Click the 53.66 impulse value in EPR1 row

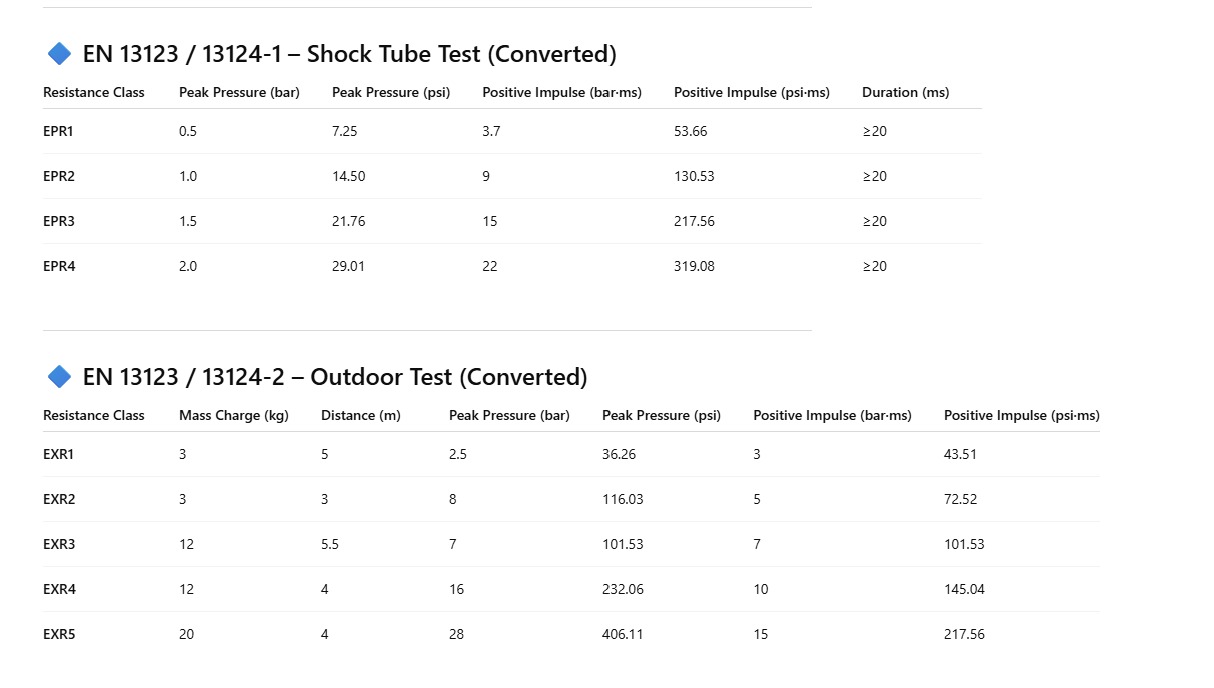click(690, 131)
